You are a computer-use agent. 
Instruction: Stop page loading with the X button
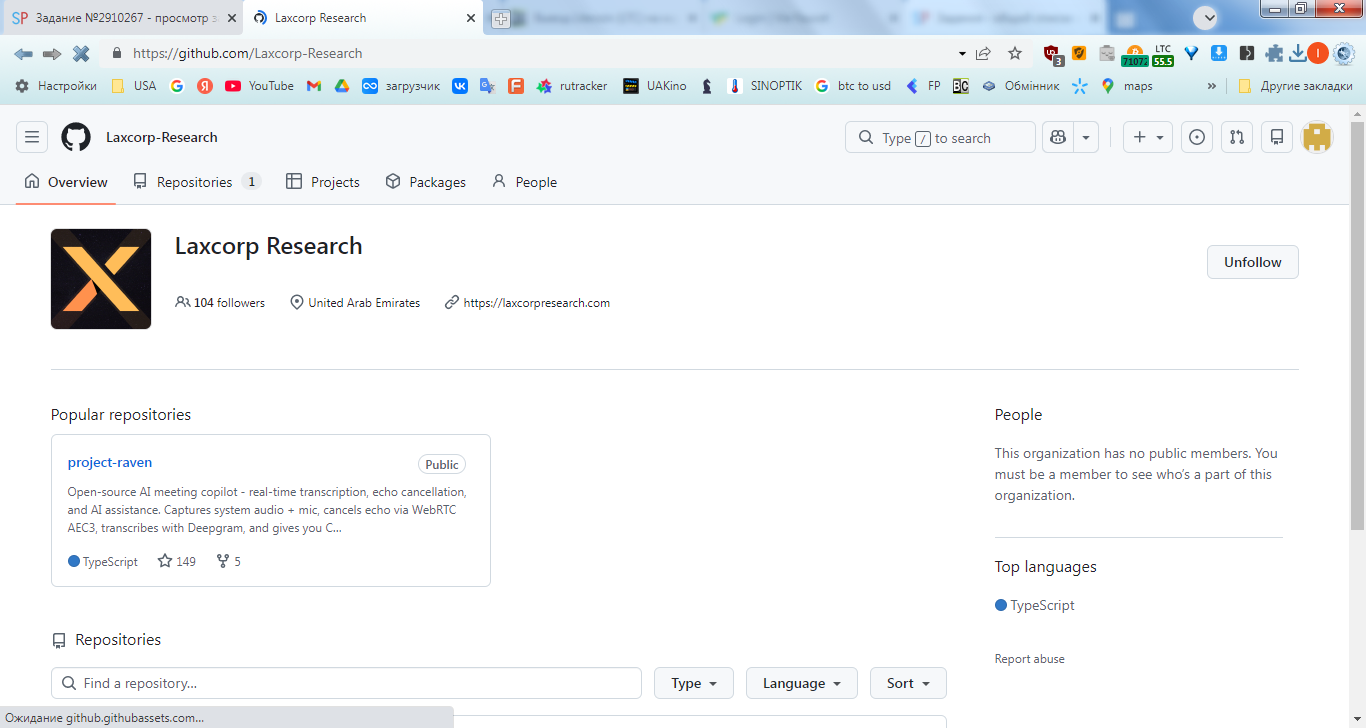(81, 54)
